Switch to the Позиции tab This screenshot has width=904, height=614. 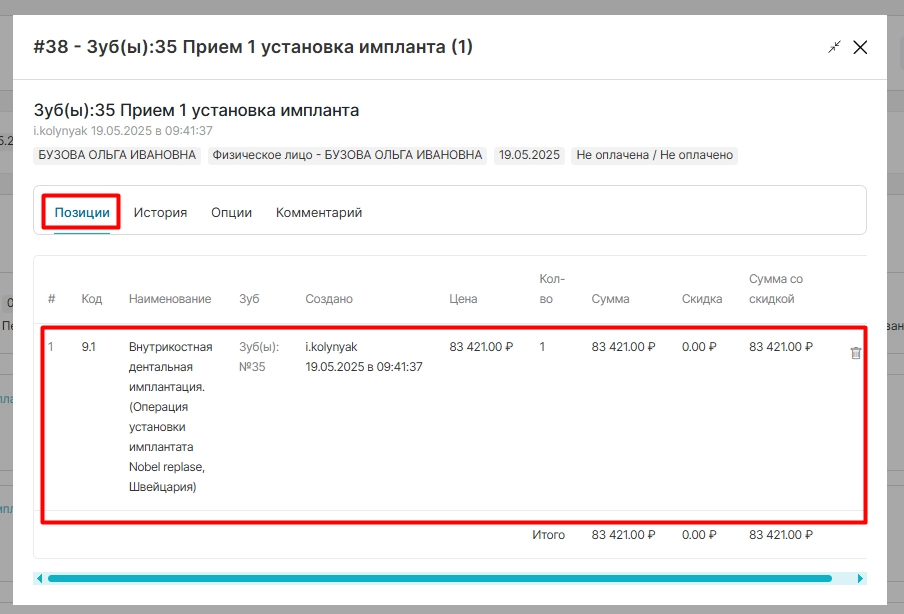[x=82, y=212]
